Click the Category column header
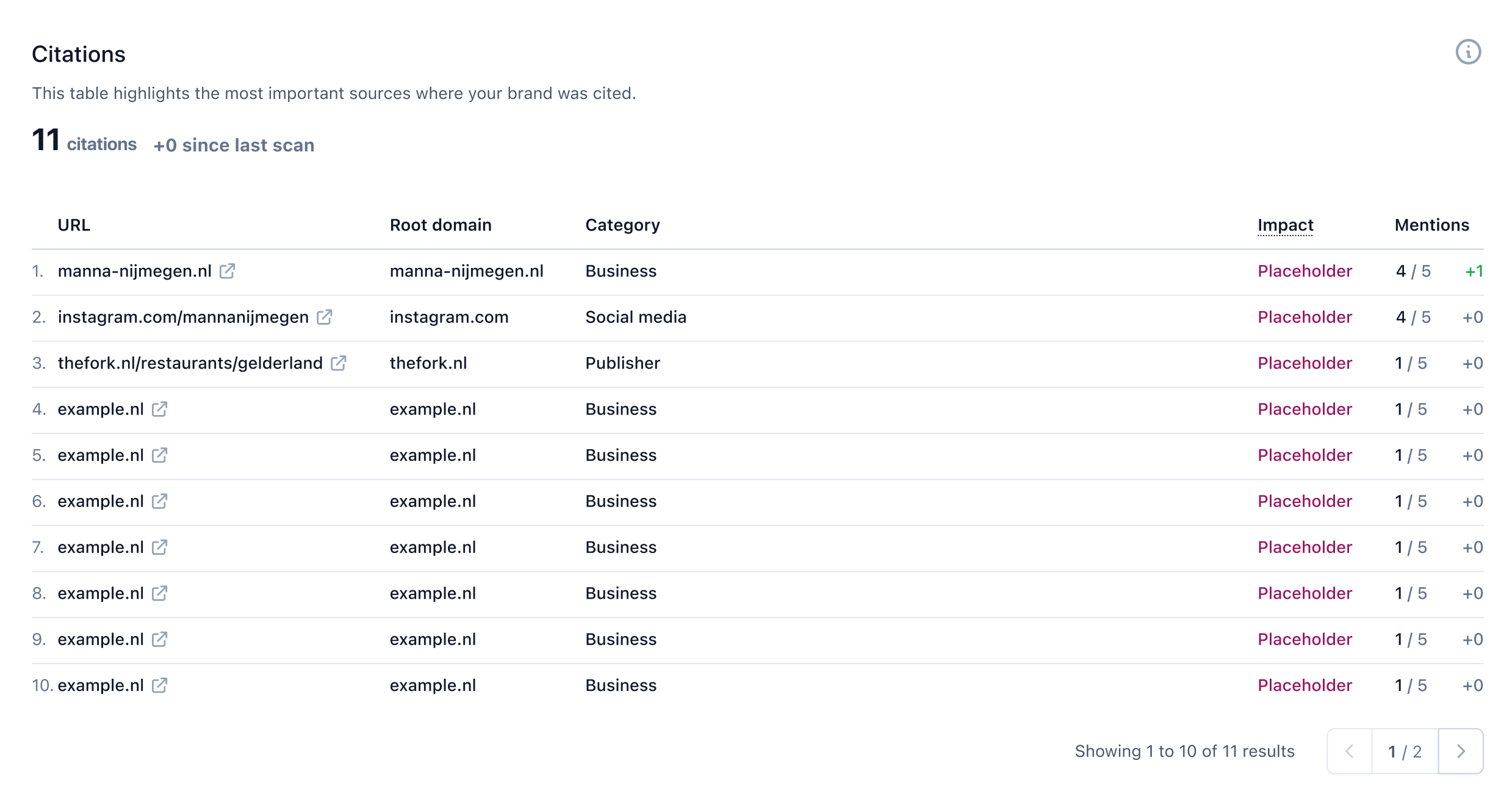Viewport: 1512px width, 802px height. (622, 225)
